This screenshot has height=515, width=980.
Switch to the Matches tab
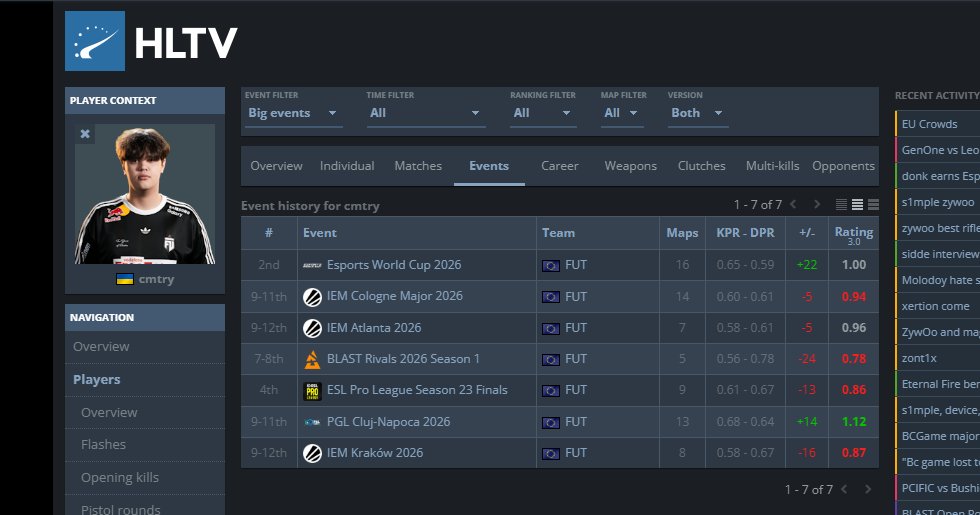[x=418, y=166]
